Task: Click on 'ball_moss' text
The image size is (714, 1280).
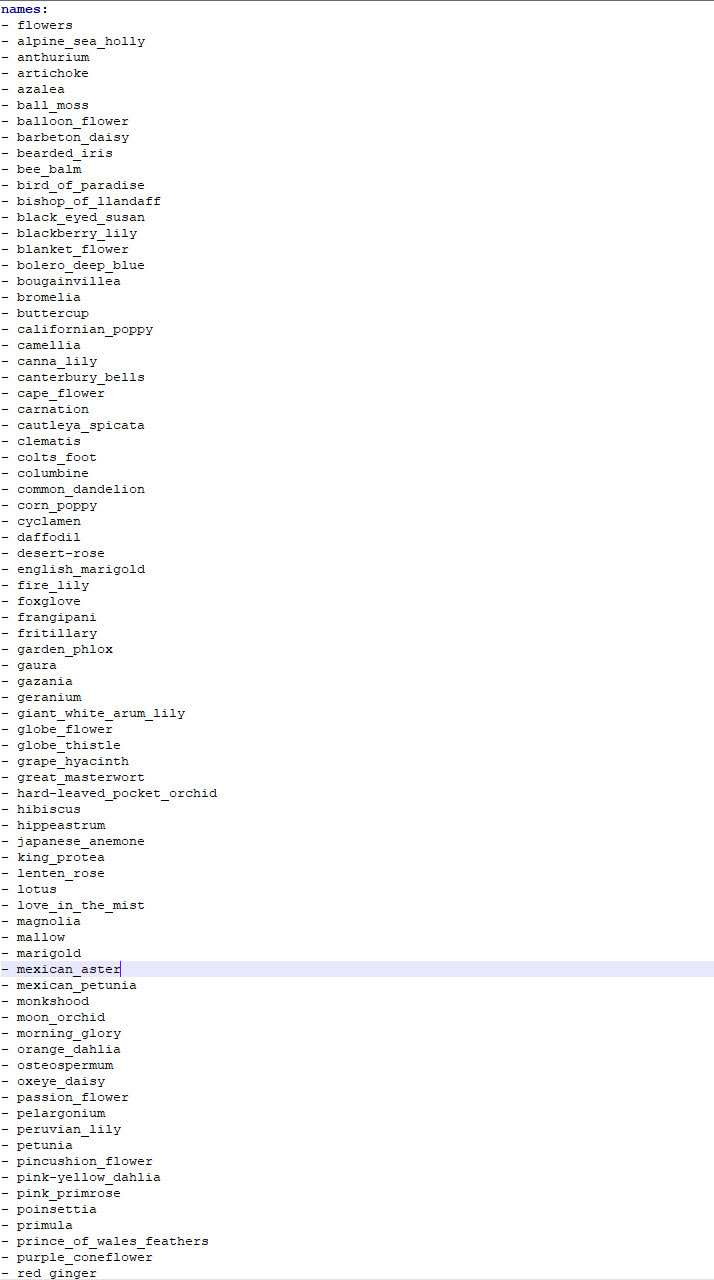Action: coord(52,105)
